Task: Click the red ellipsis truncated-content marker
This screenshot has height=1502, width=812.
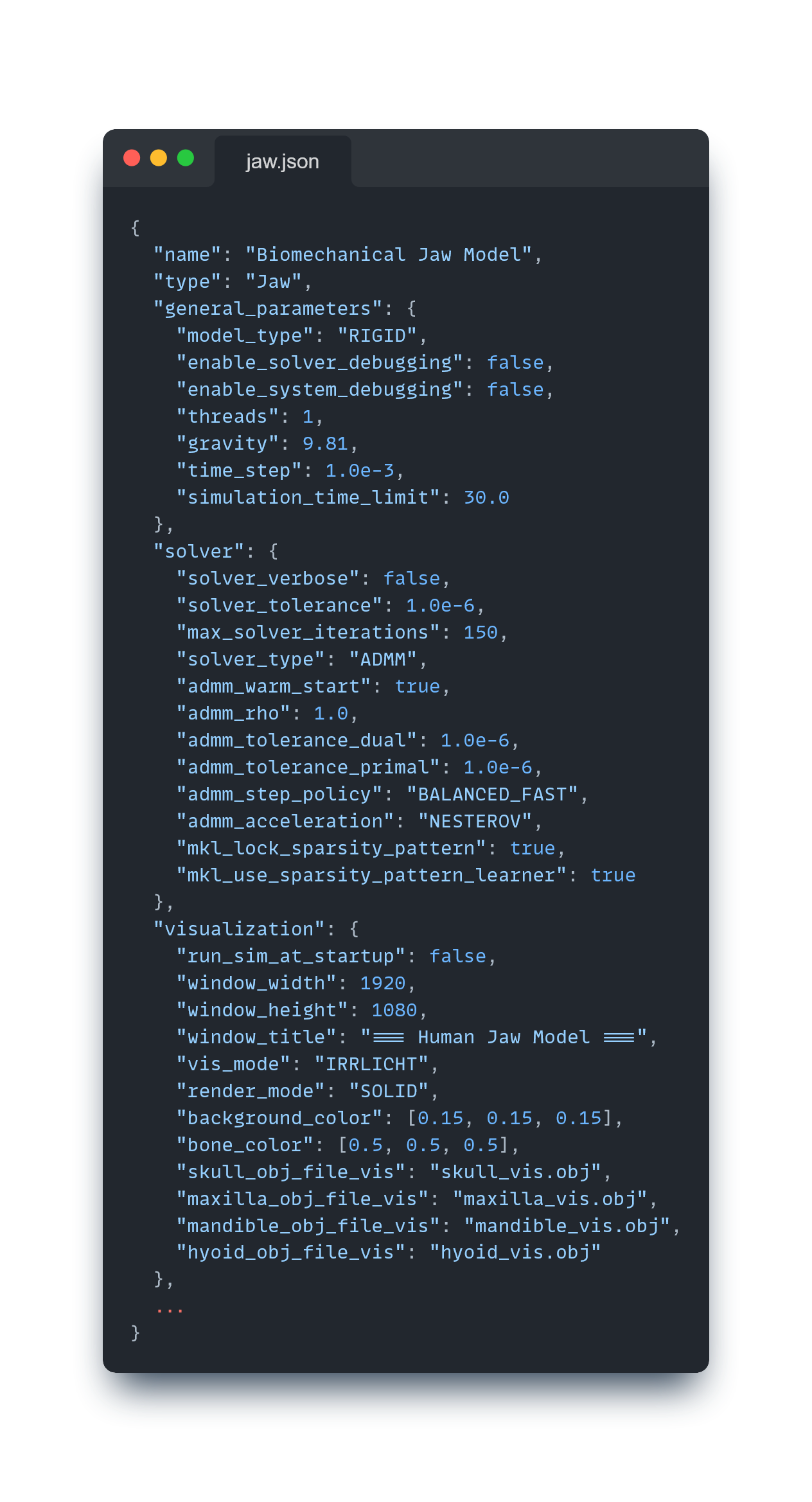Action: pos(170,1307)
